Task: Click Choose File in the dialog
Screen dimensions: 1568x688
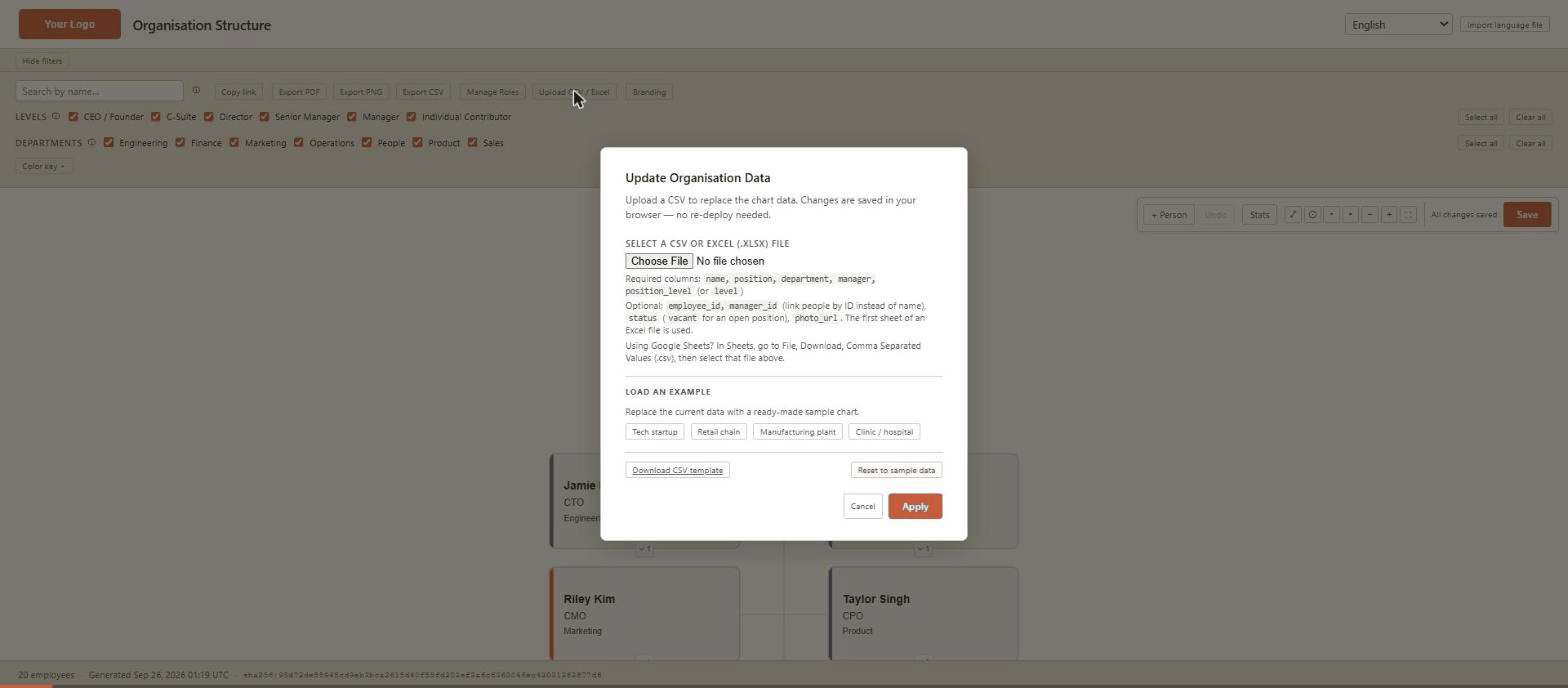Action: [x=658, y=261]
